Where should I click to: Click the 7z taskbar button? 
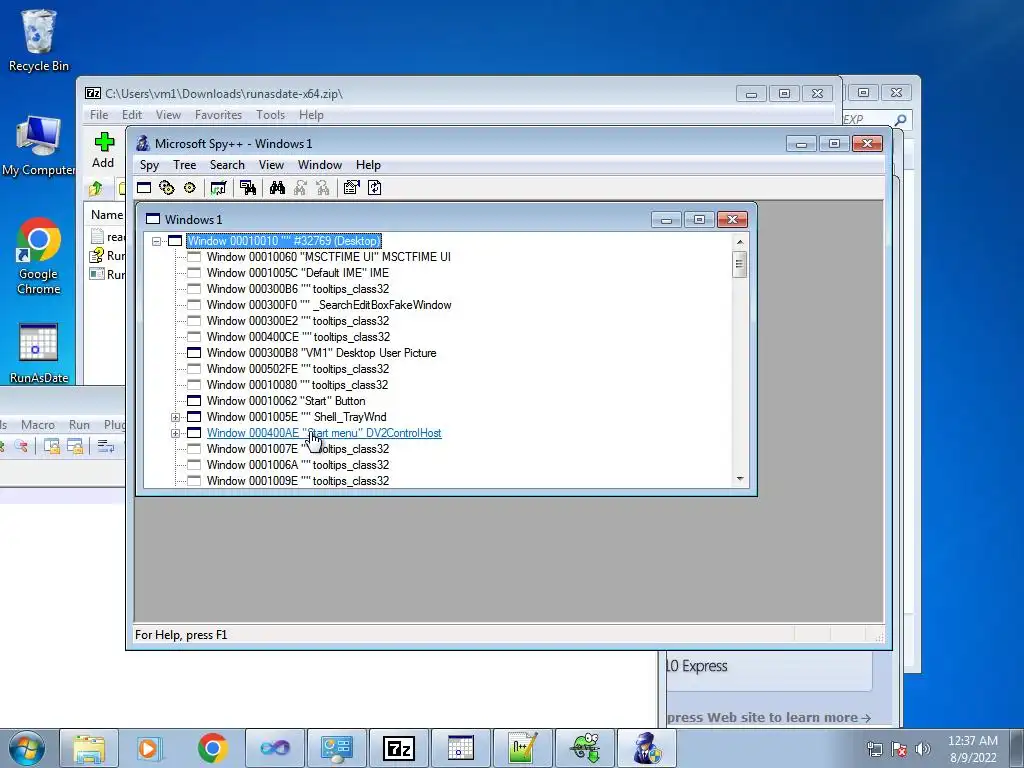[399, 748]
